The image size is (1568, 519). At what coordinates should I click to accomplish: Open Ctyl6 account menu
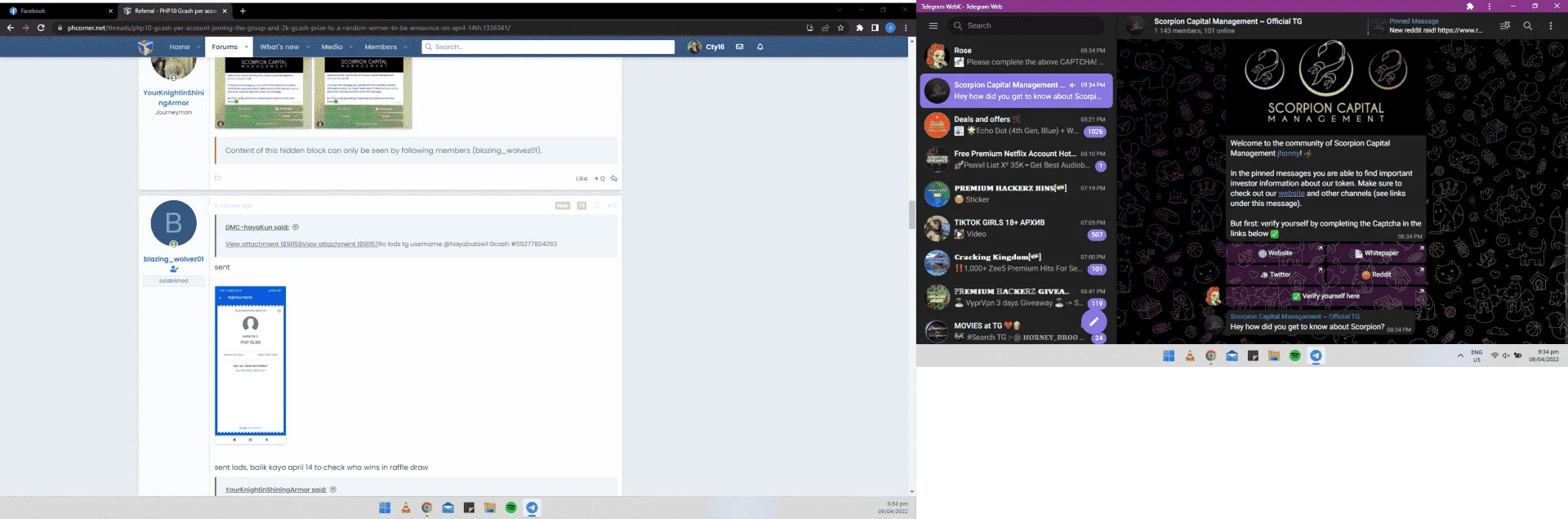(x=706, y=47)
